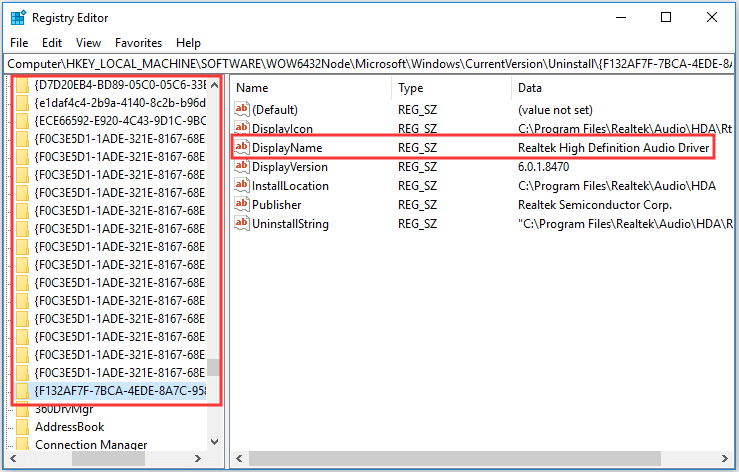The width and height of the screenshot is (739, 472).
Task: Select the DisplayVersion string icon
Action: (241, 166)
